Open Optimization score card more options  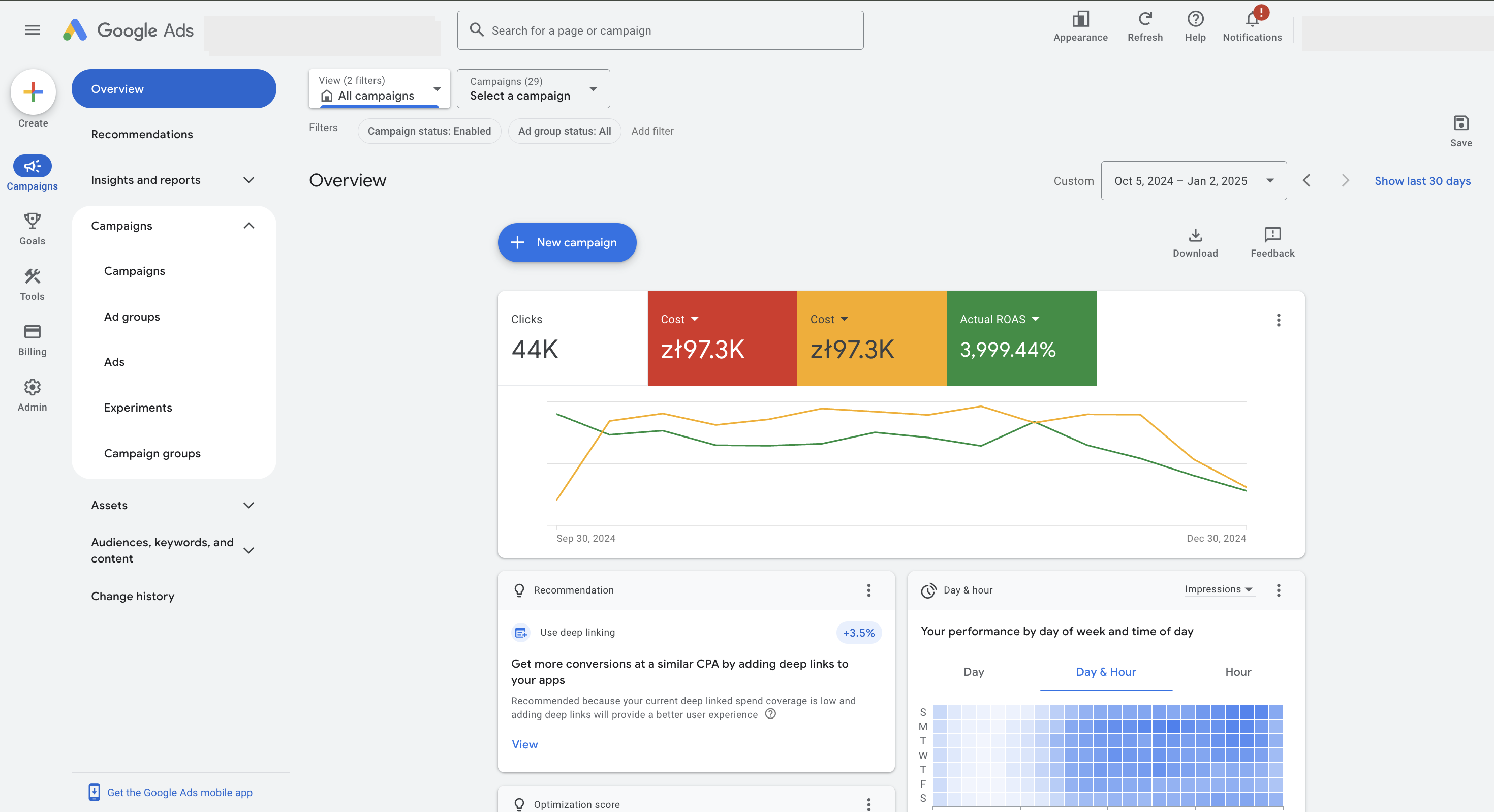pyautogui.click(x=868, y=804)
